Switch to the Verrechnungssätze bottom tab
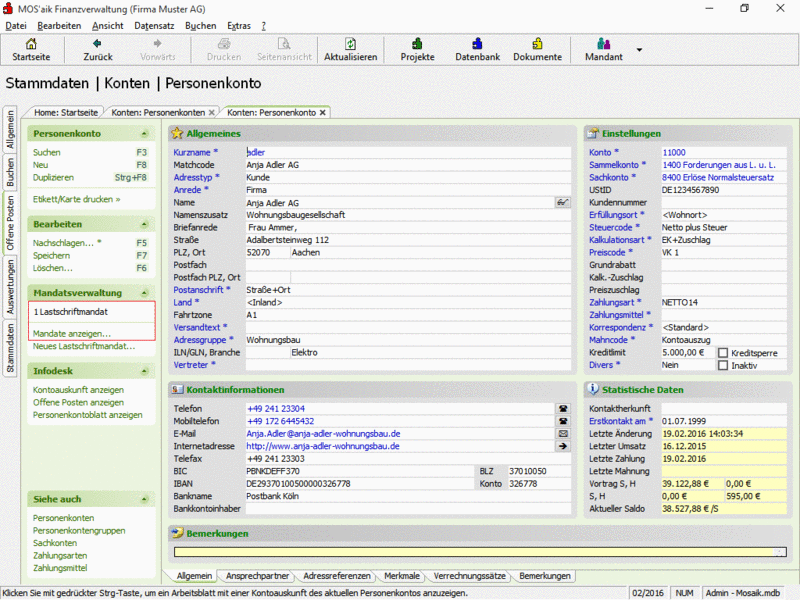The height and width of the screenshot is (600, 800). point(469,576)
